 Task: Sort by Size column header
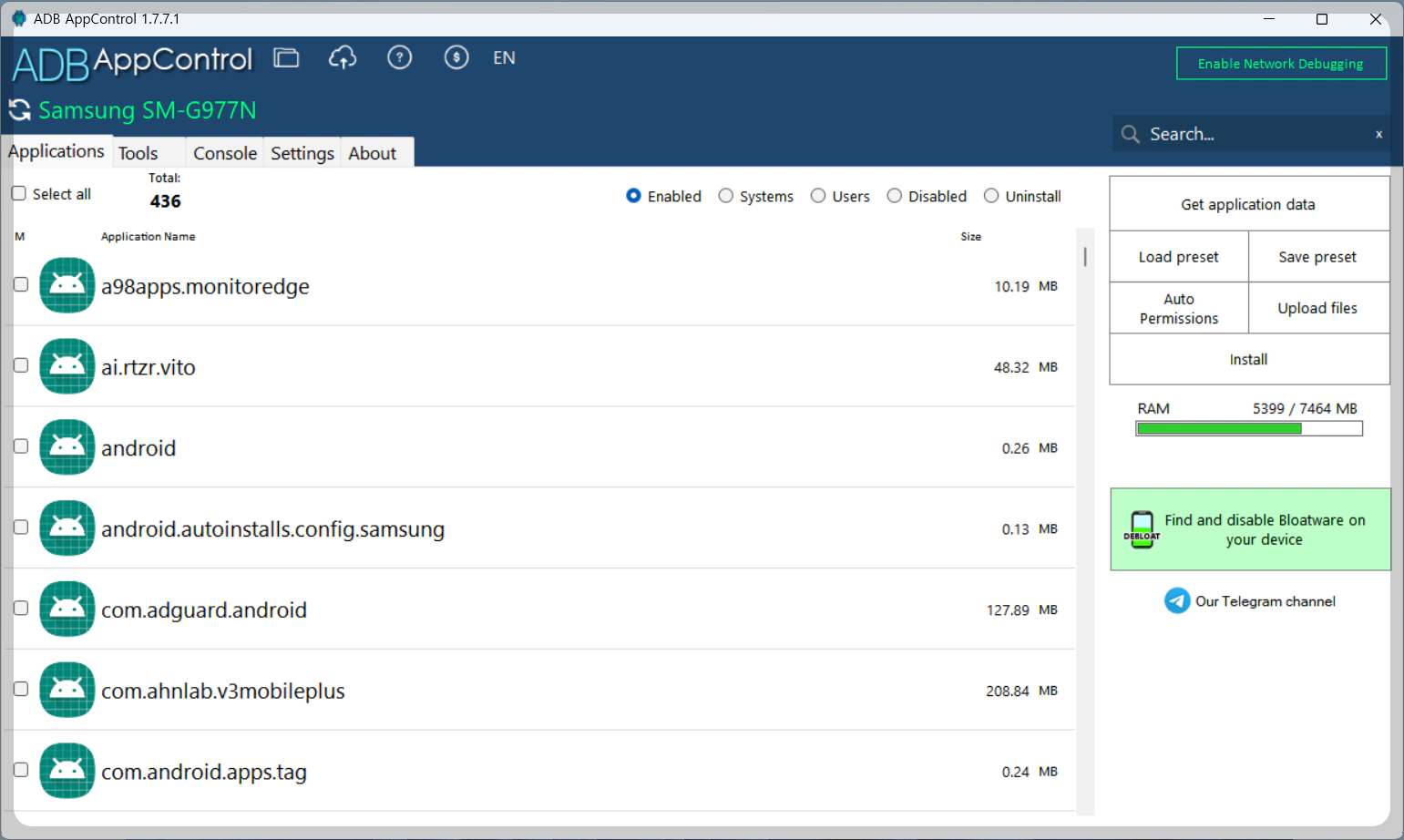971,237
